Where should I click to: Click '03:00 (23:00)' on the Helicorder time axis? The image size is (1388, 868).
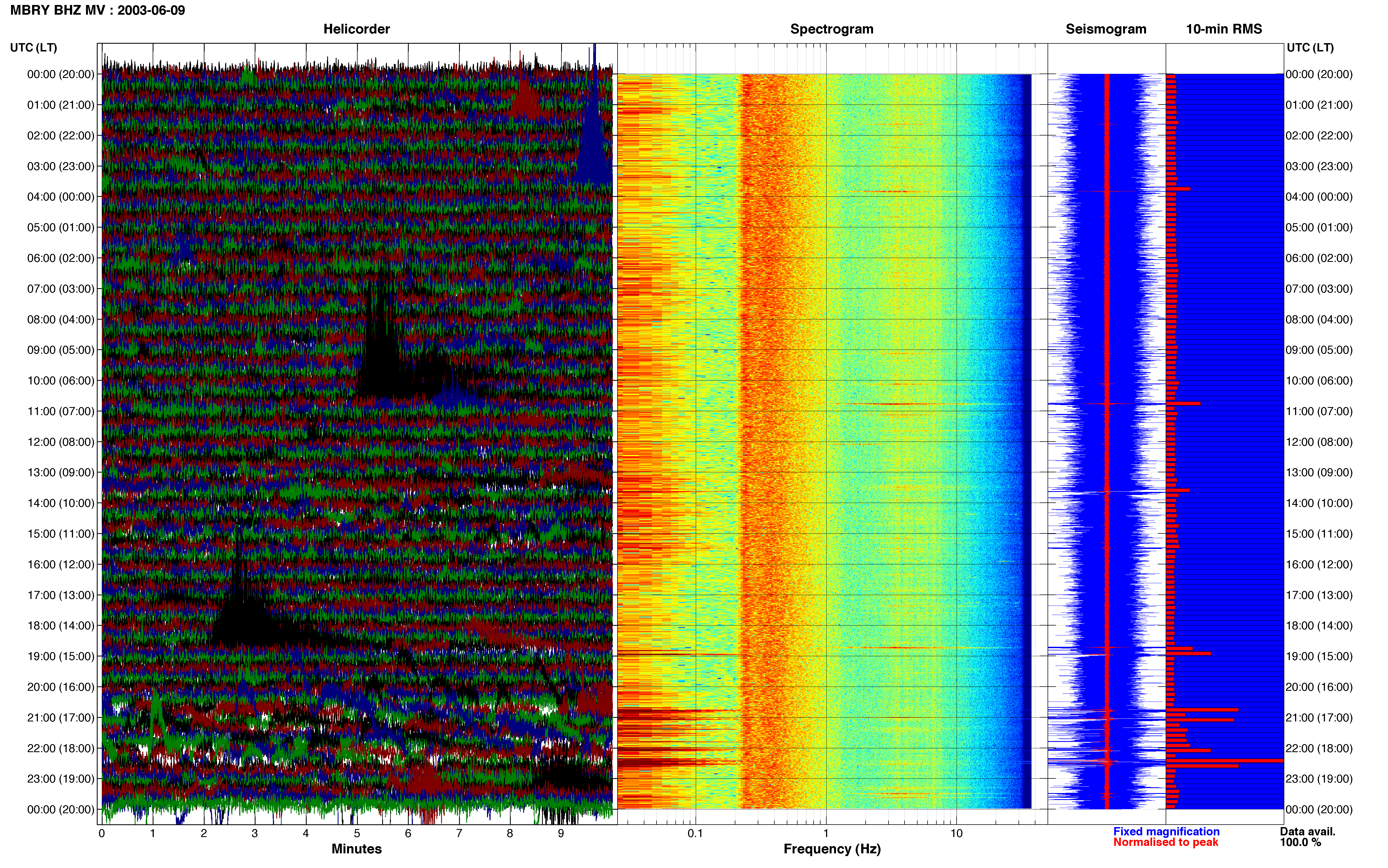(61, 166)
